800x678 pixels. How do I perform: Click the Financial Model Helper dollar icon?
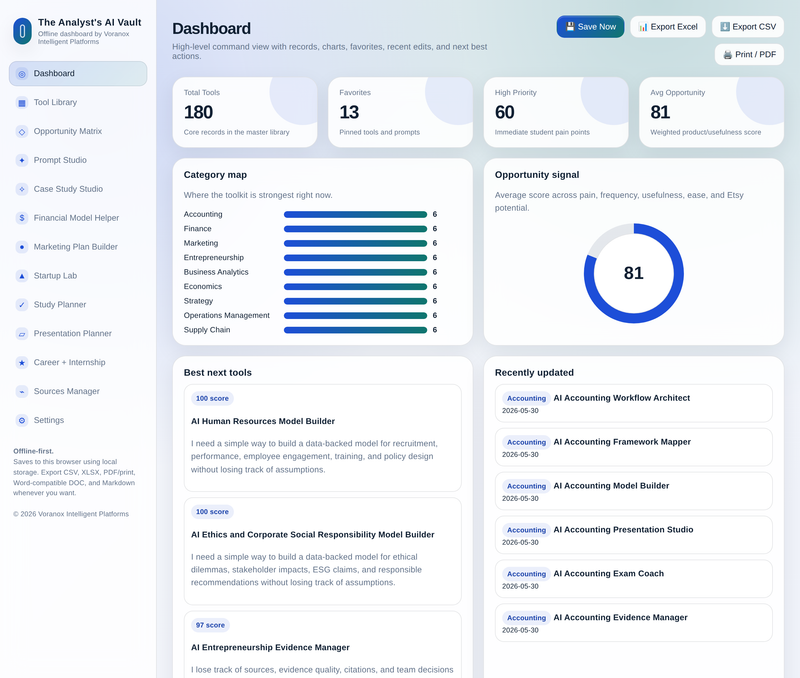point(22,218)
